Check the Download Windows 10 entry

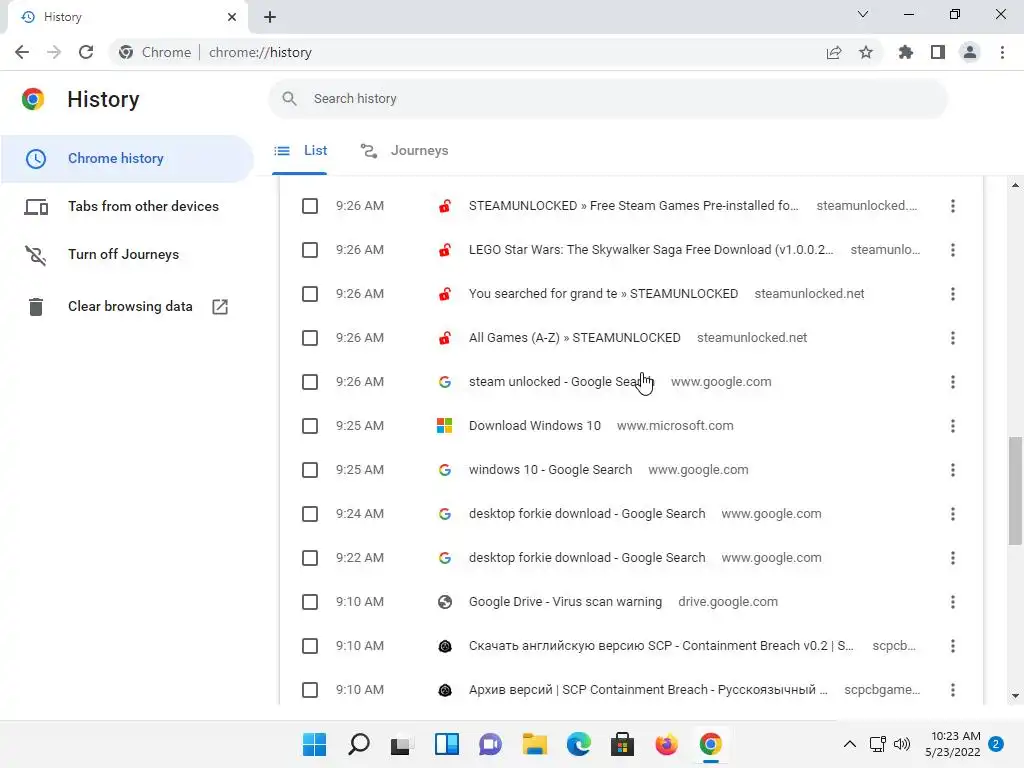pos(310,426)
